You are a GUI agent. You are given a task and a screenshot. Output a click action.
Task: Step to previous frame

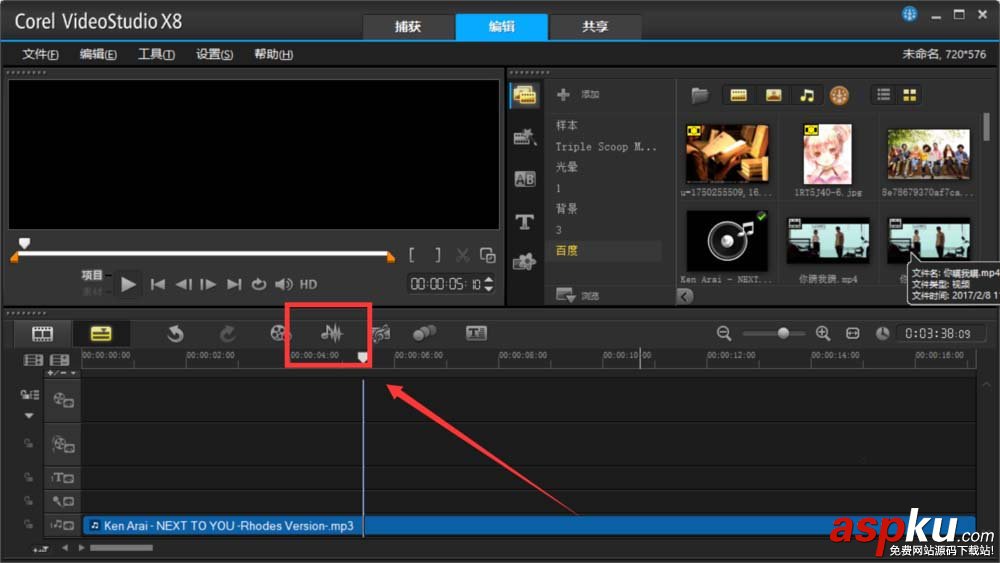184,284
